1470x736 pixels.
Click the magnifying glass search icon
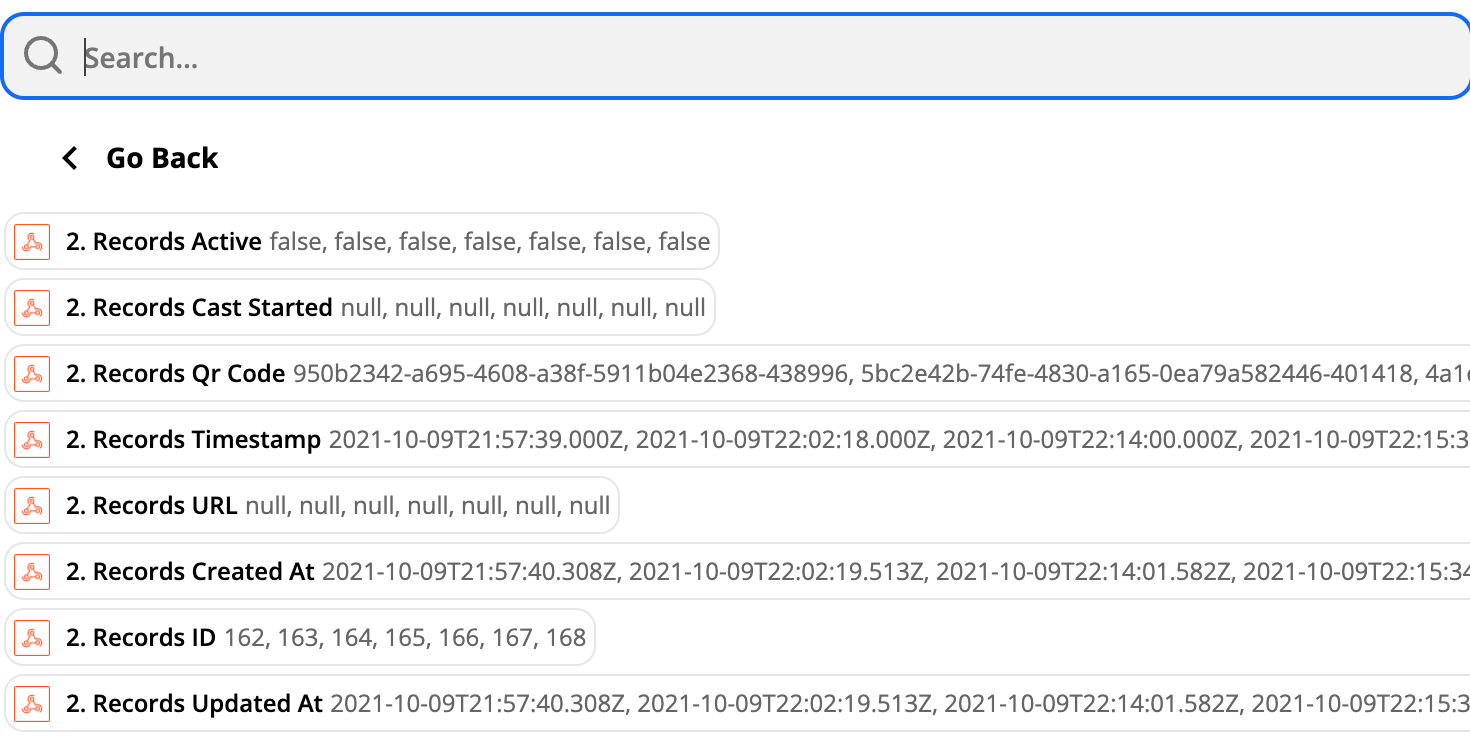(x=44, y=57)
